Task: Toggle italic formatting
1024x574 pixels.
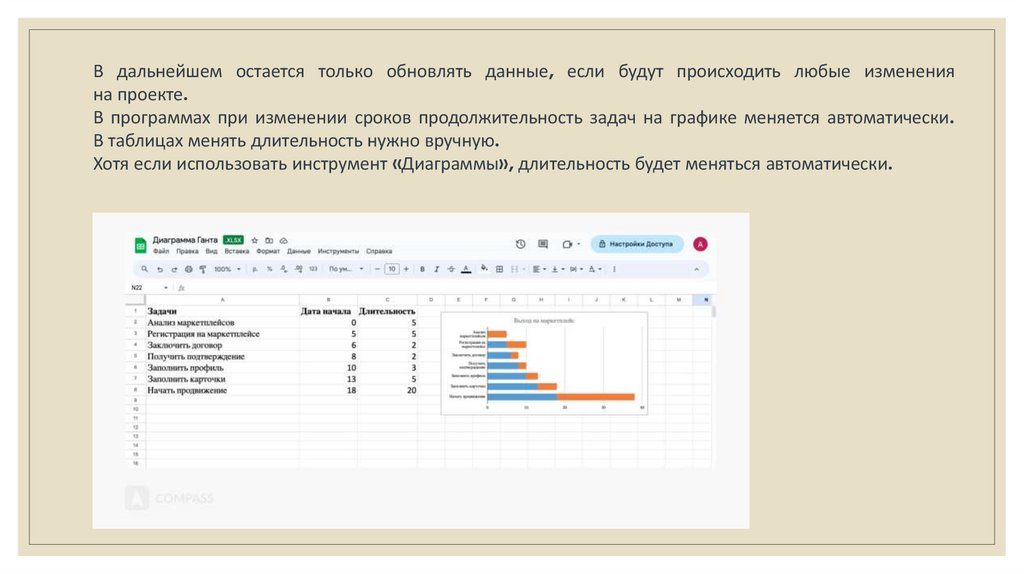Action: (x=437, y=269)
